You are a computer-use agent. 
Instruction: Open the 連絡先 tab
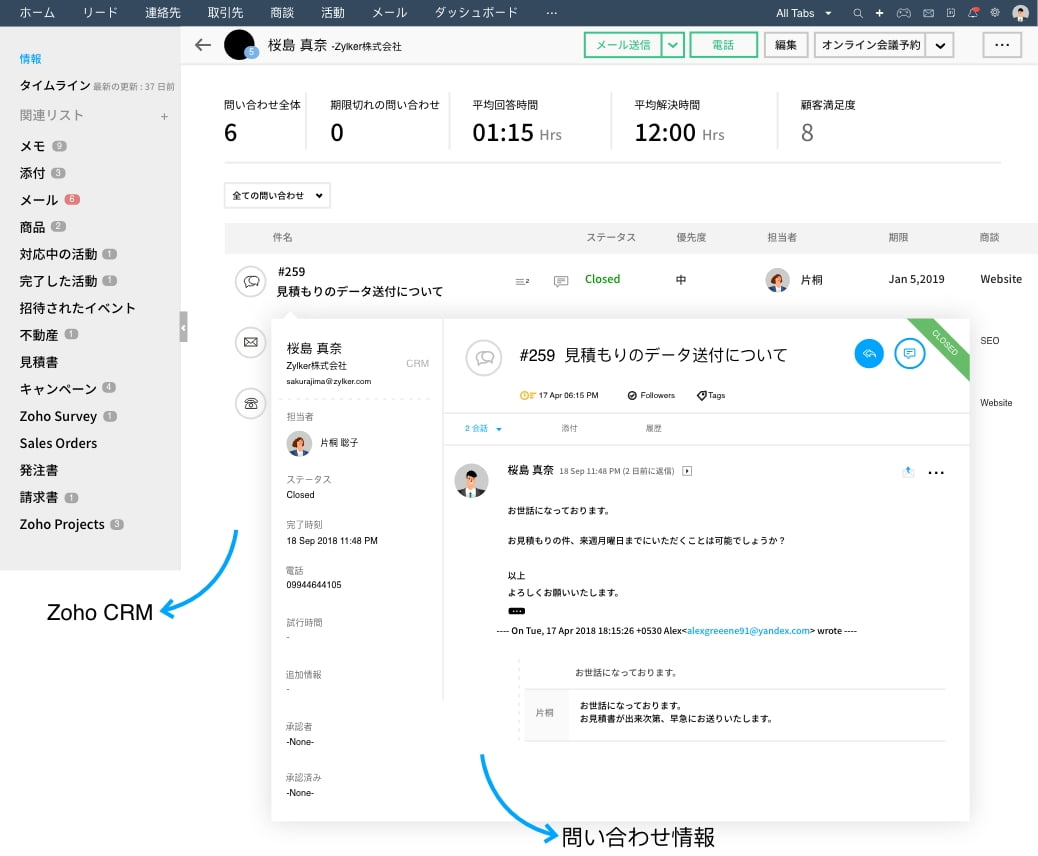163,13
